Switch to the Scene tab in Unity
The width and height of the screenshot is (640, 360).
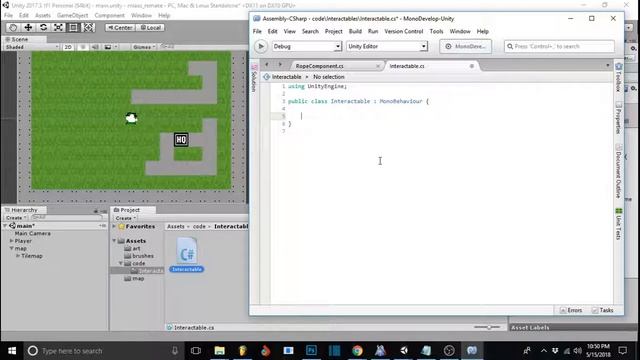(20, 39)
